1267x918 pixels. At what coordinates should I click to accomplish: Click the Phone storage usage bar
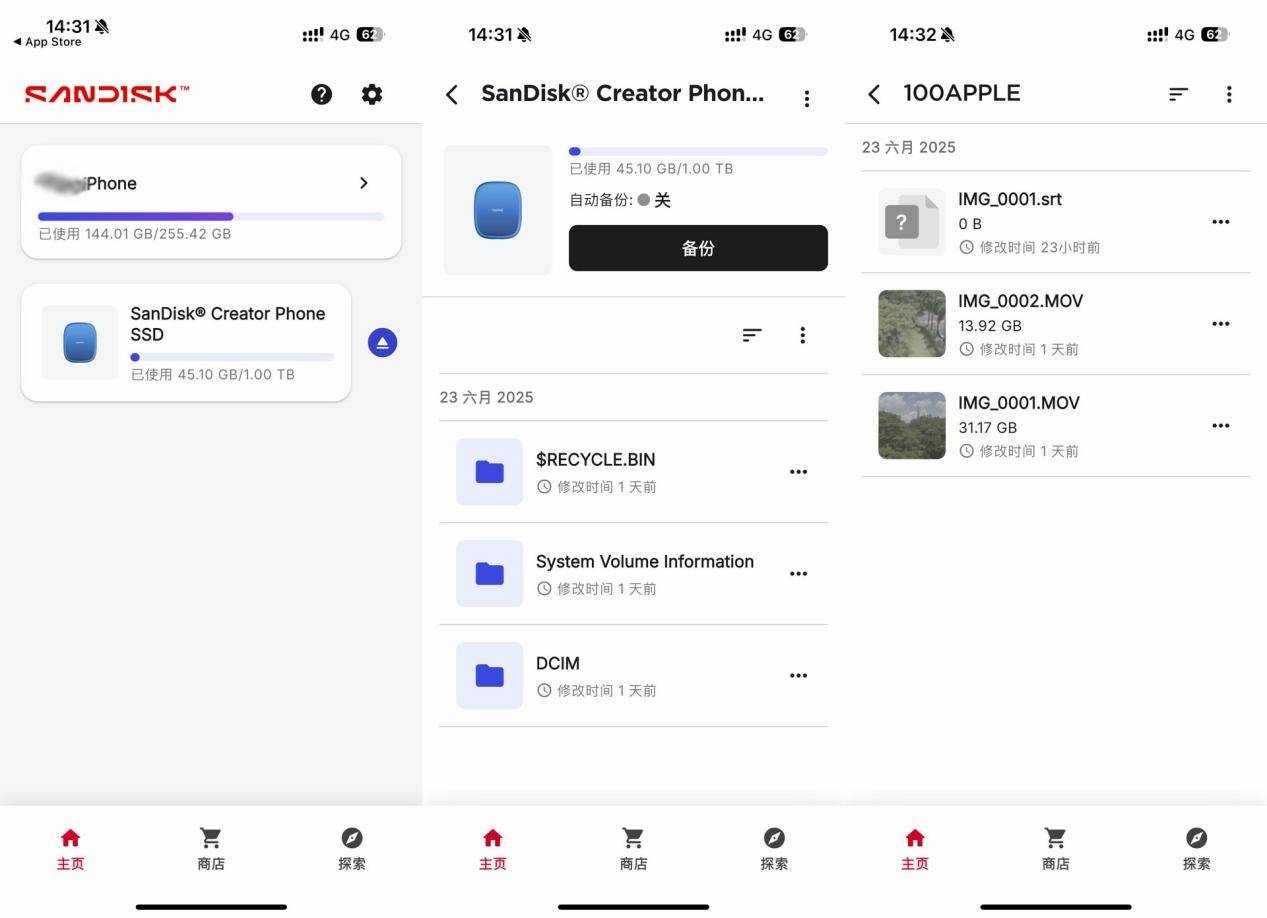pyautogui.click(x=211, y=216)
